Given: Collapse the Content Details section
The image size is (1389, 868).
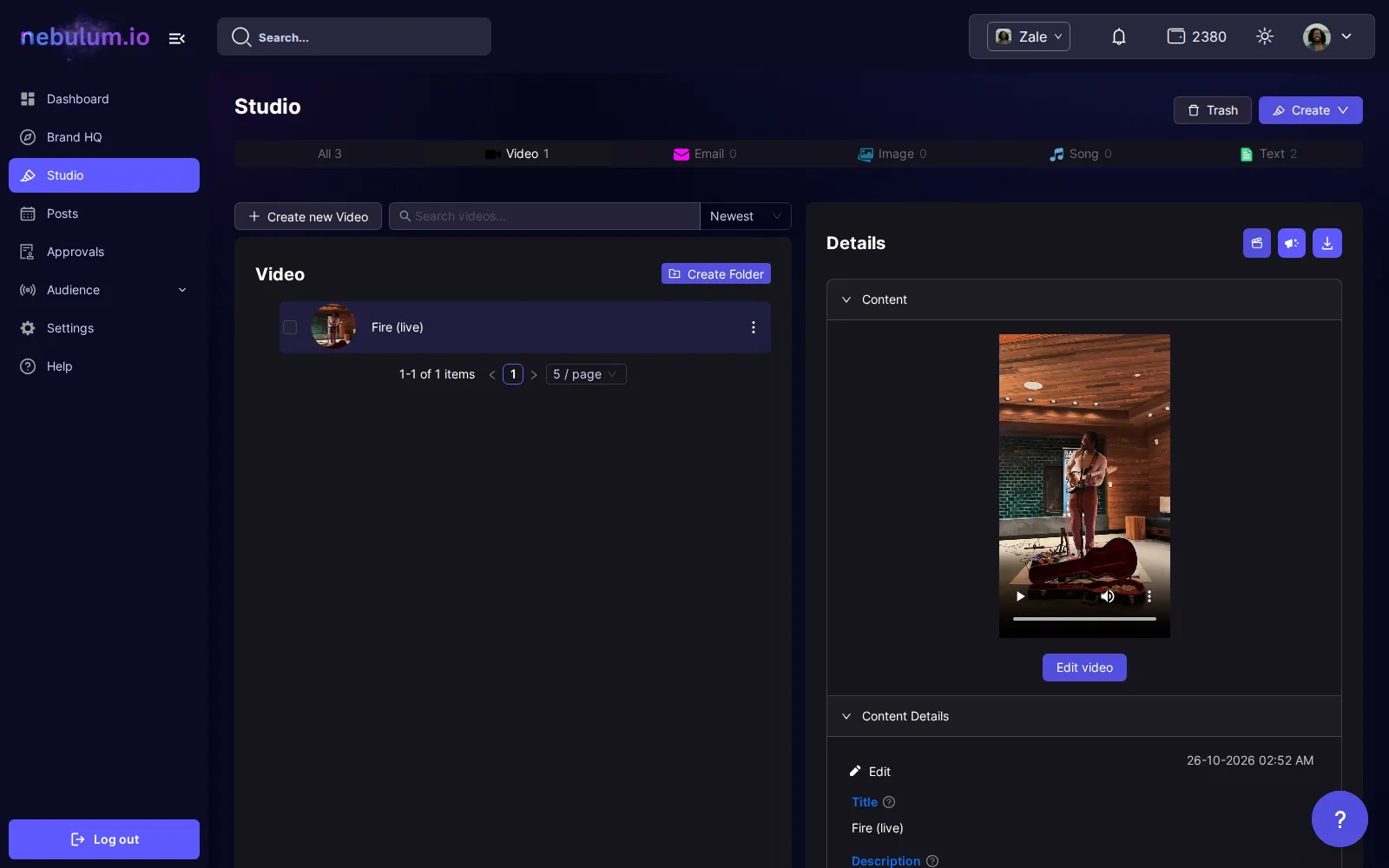Looking at the screenshot, I should [1084, 716].
